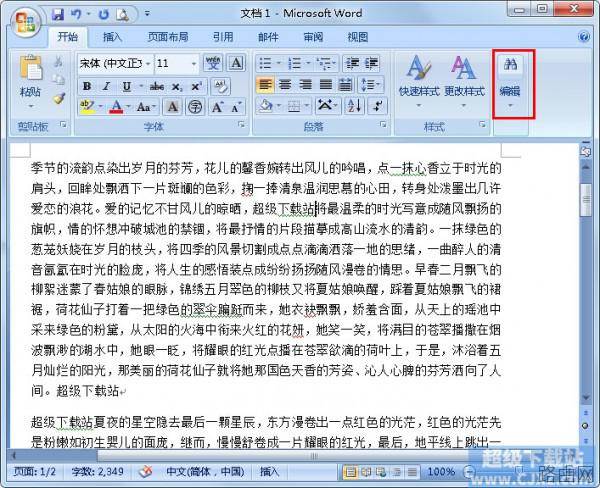Open the font size box showing 11
600x488 pixels.
pos(176,63)
